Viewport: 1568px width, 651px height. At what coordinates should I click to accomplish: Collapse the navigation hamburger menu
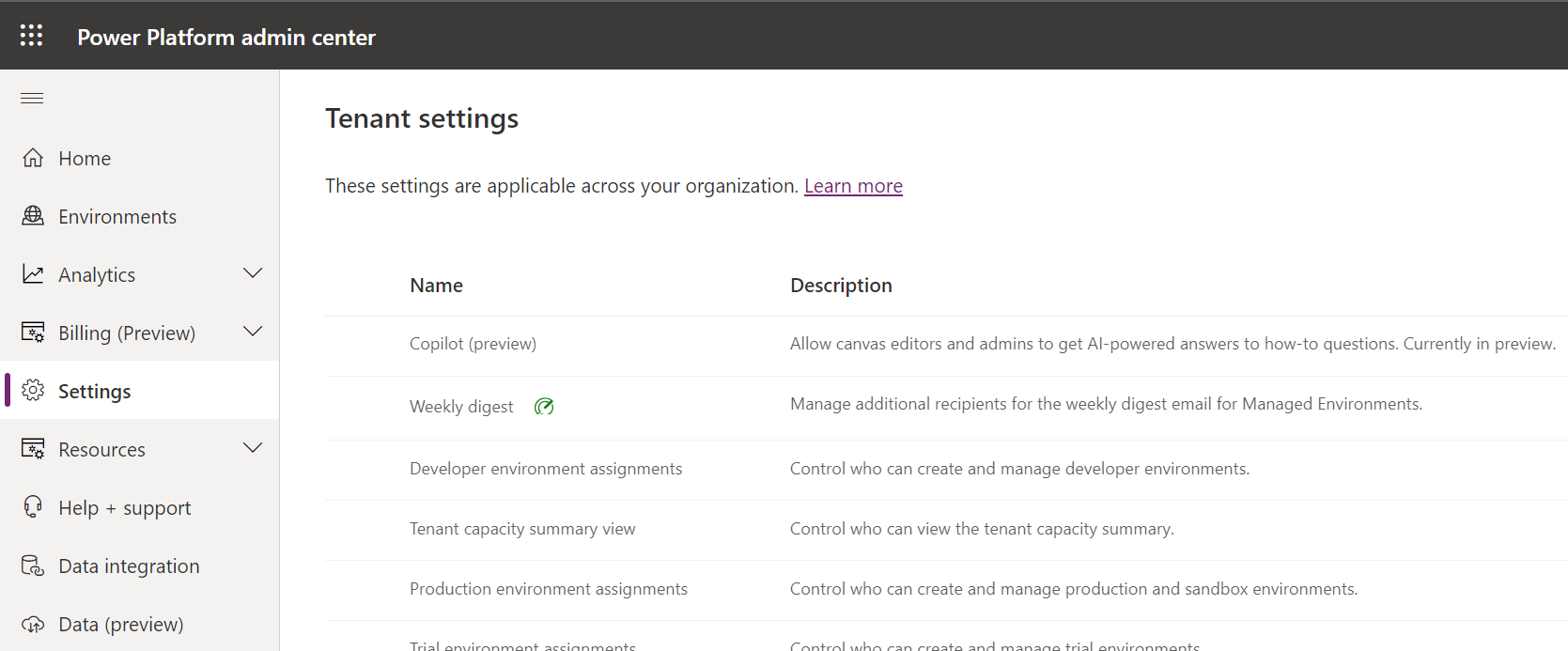pos(32,98)
